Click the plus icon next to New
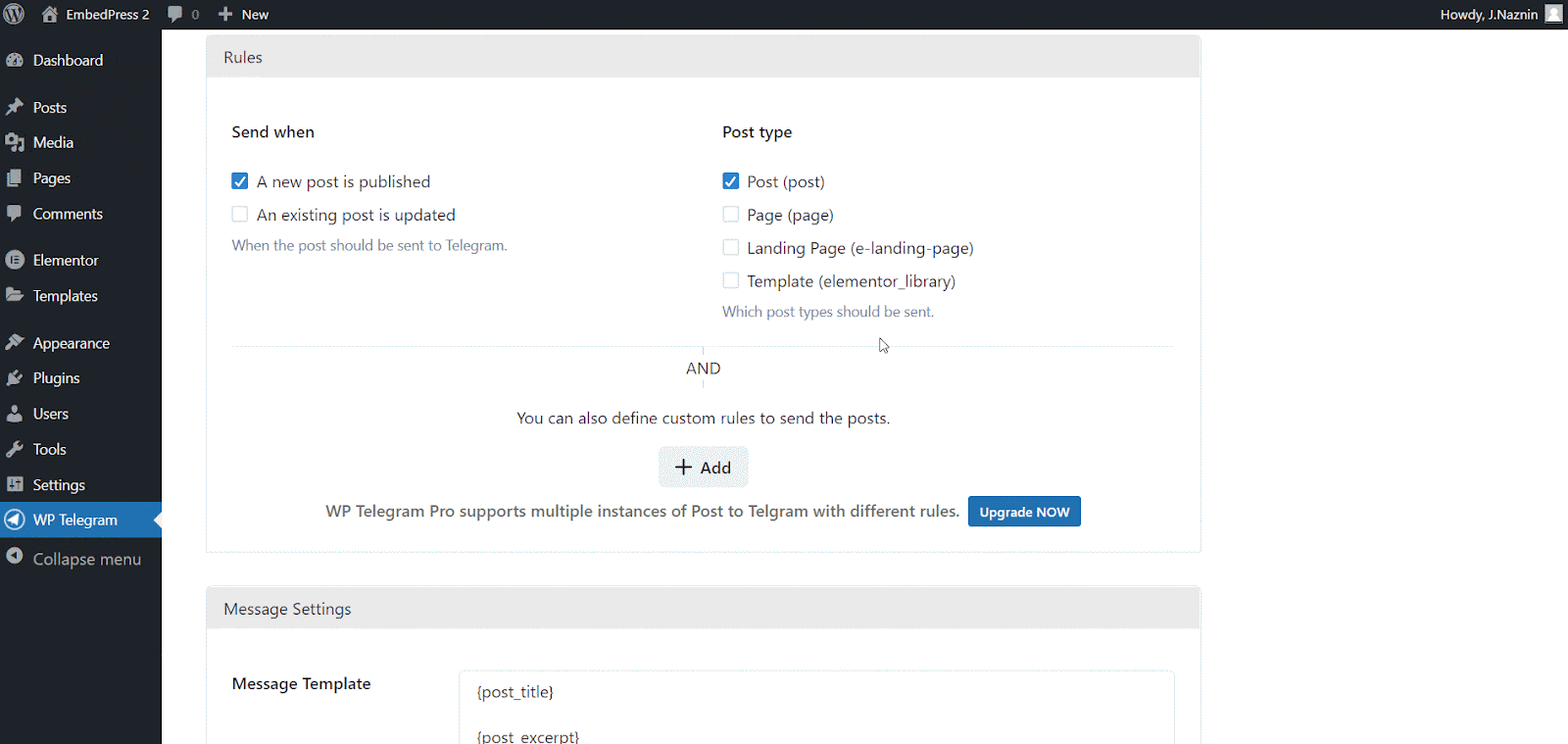 click(x=225, y=14)
